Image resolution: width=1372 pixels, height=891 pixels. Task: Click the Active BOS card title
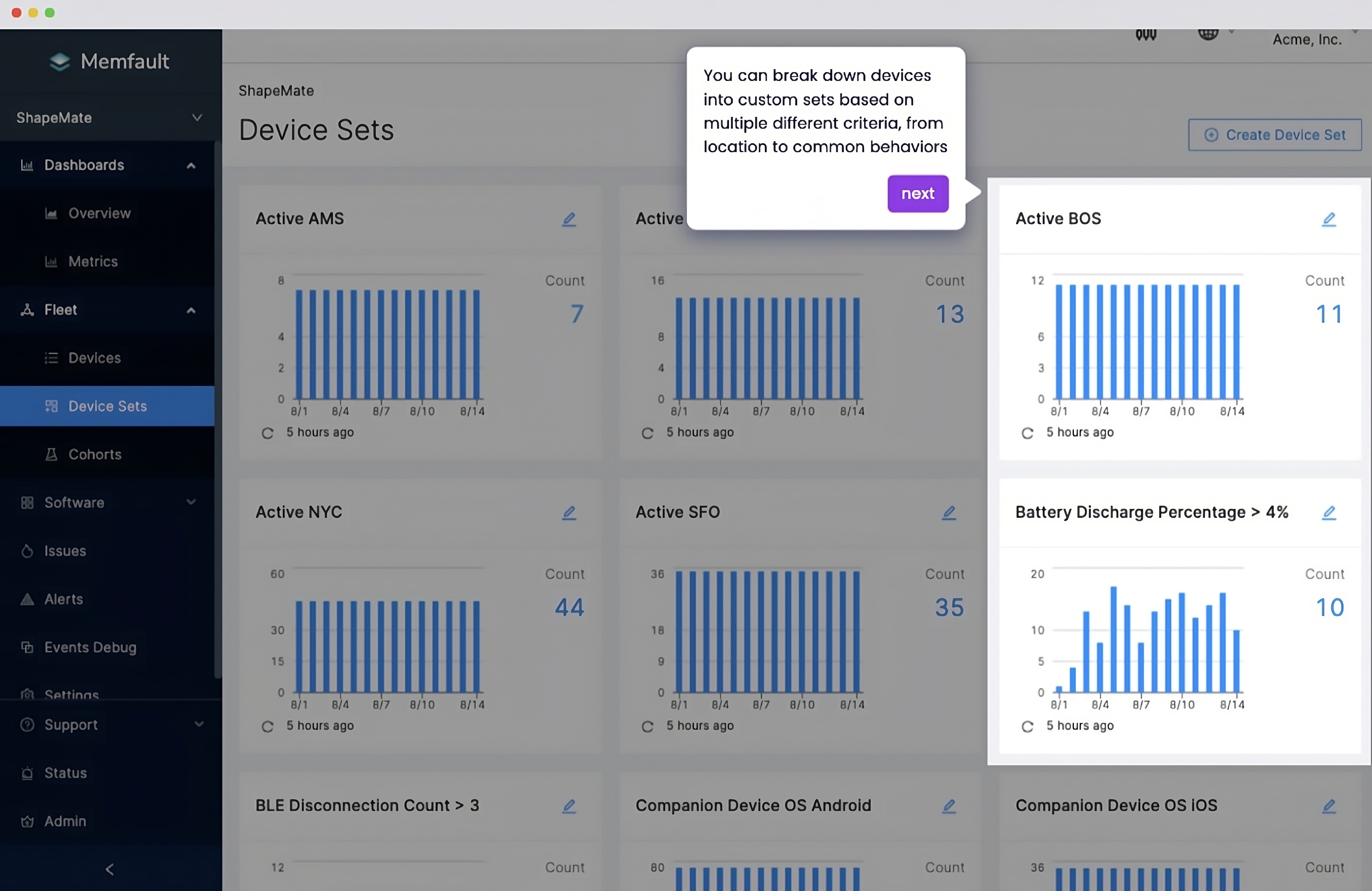pyautogui.click(x=1058, y=218)
